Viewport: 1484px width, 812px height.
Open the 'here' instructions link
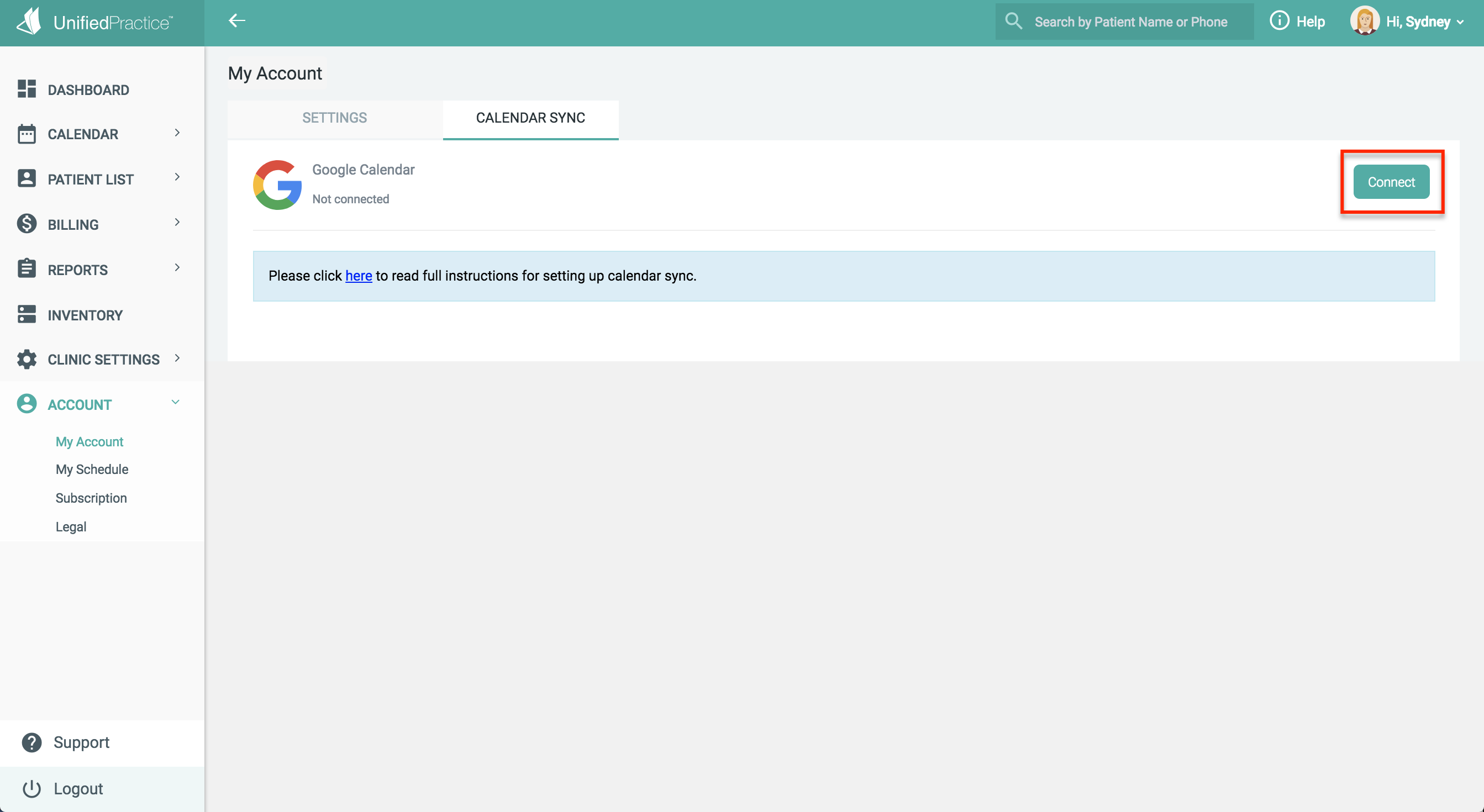[359, 276]
